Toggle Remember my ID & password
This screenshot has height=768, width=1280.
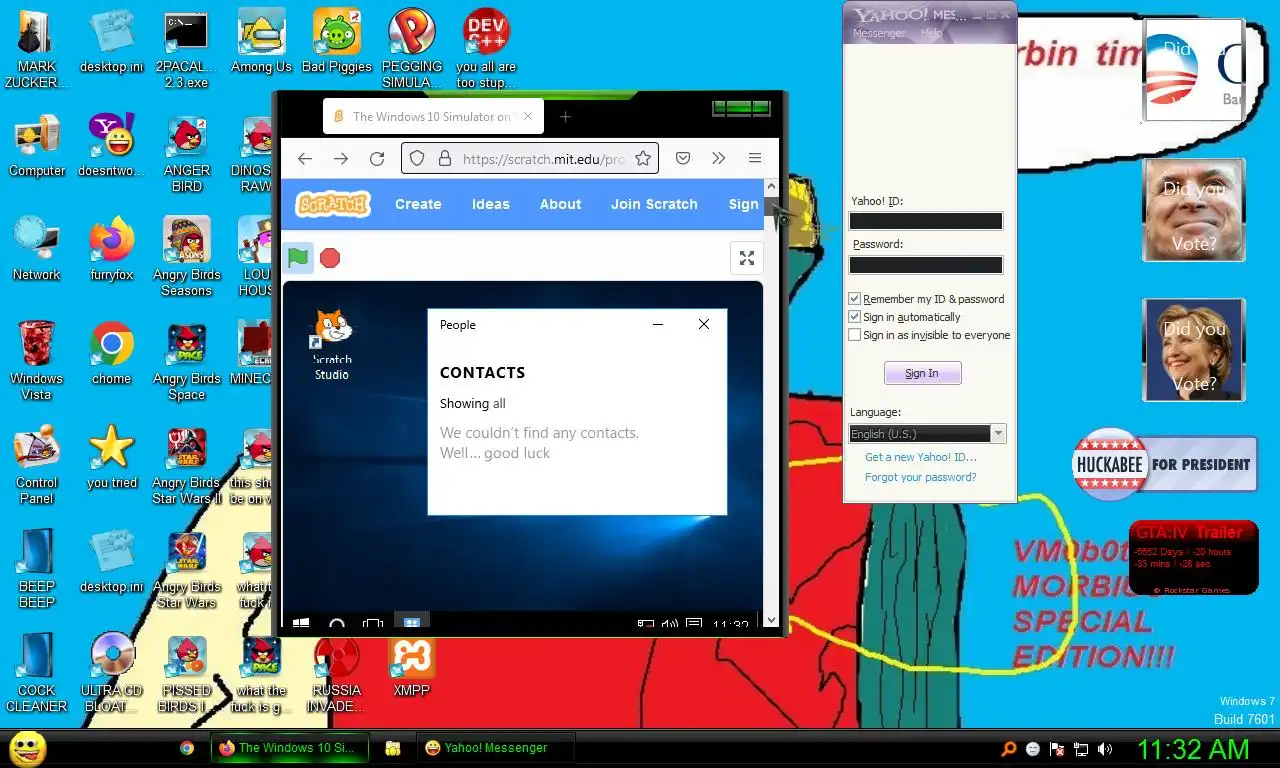855,299
